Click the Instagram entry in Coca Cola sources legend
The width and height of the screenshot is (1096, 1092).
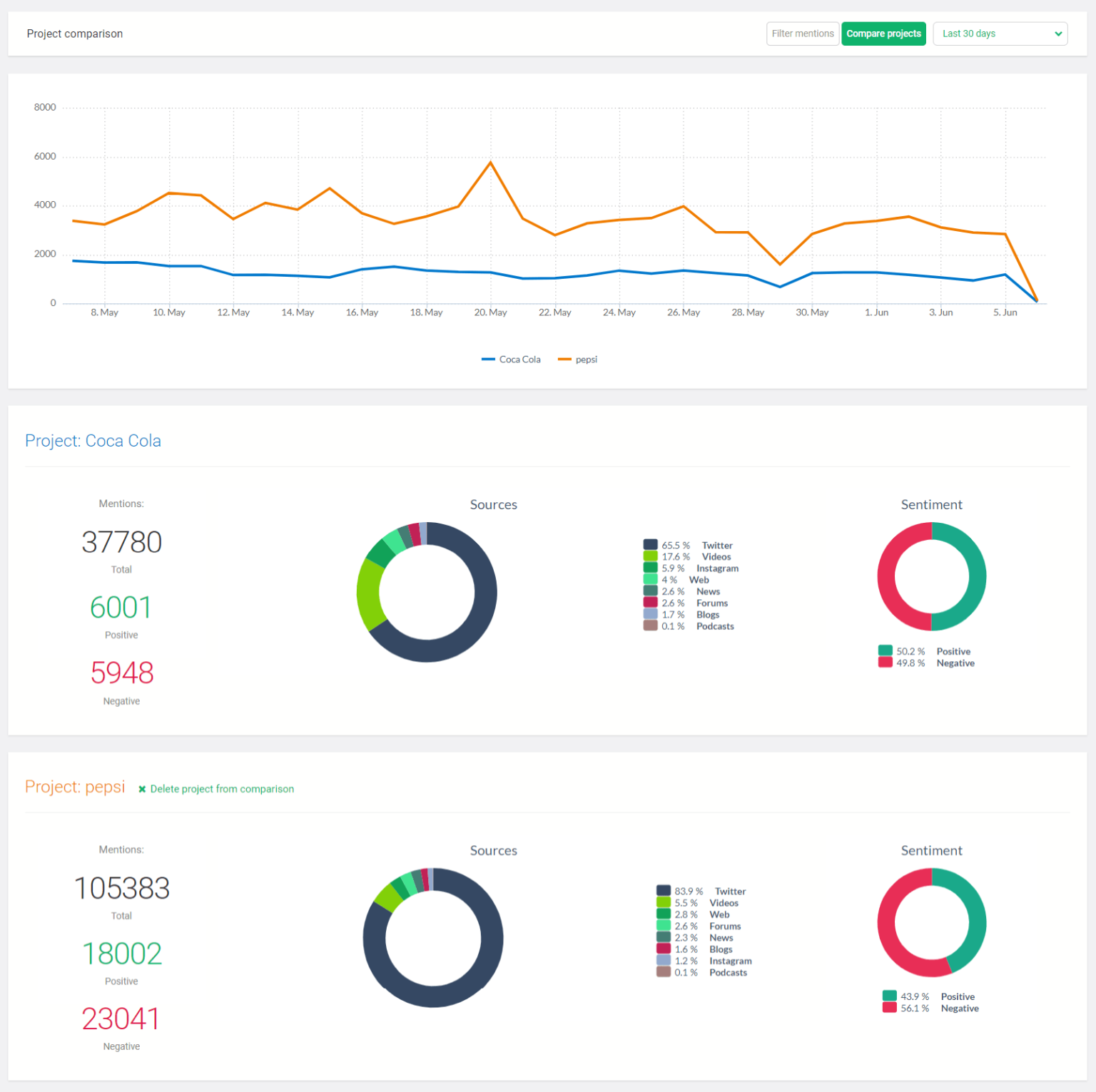(x=717, y=568)
